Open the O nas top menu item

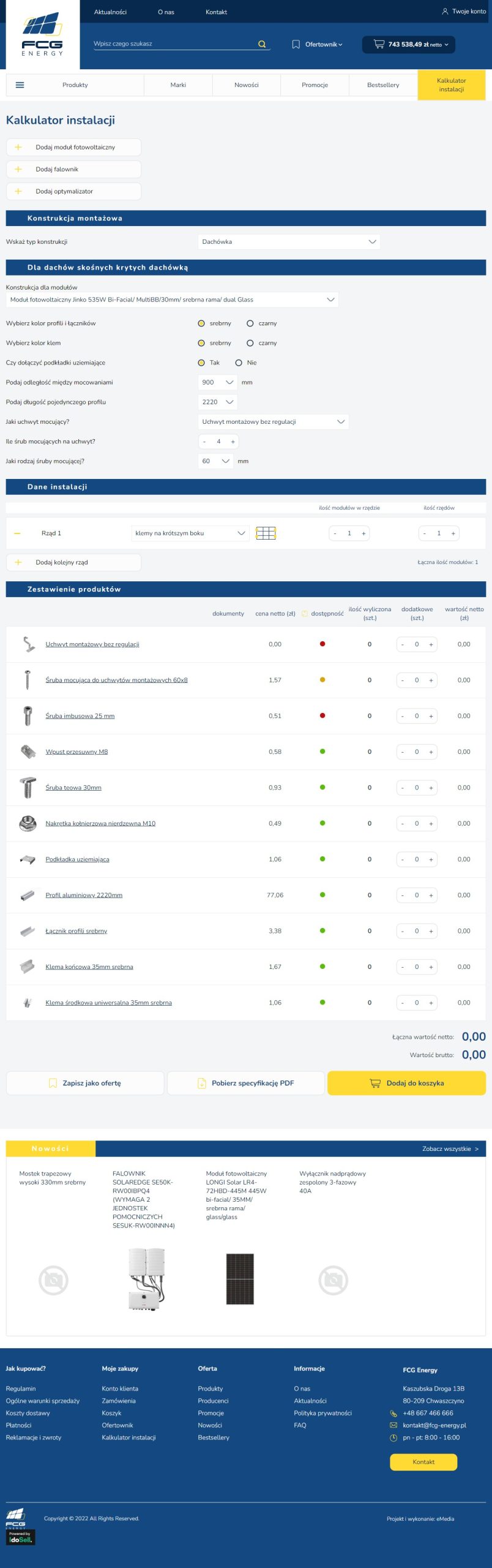tap(166, 12)
